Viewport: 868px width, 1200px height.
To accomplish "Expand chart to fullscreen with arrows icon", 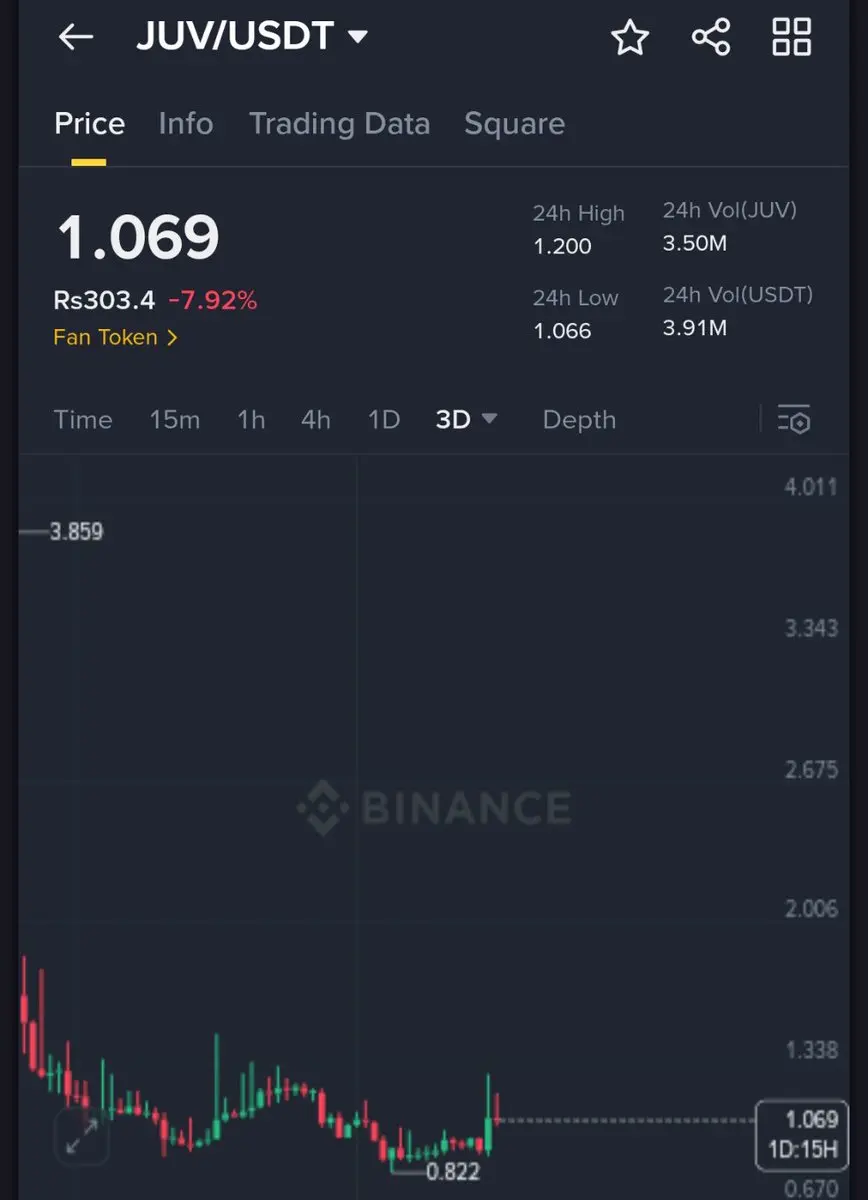I will click(x=82, y=1136).
